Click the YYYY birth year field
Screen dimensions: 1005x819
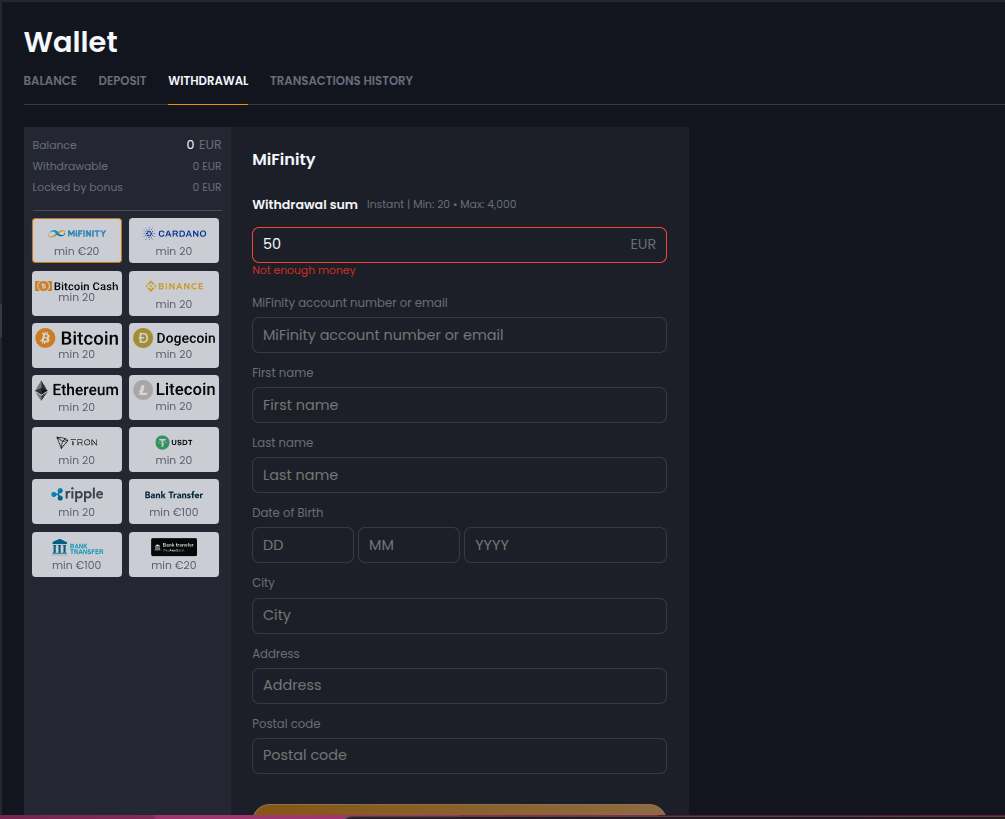point(564,546)
